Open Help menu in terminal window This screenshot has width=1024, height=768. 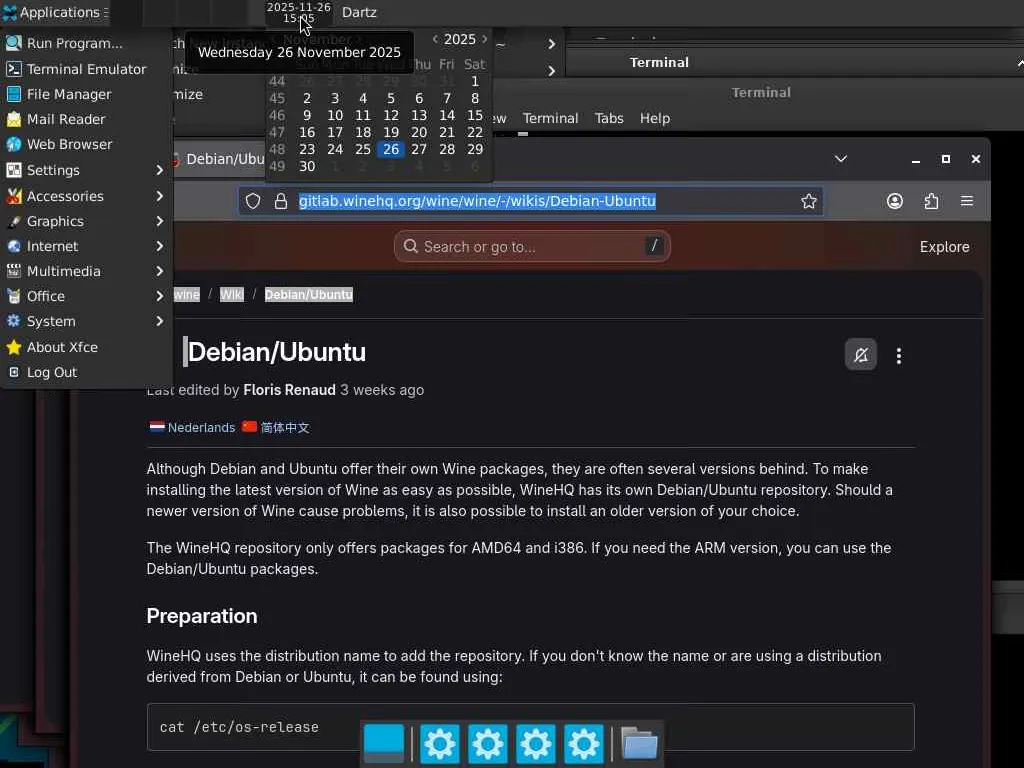click(x=654, y=118)
